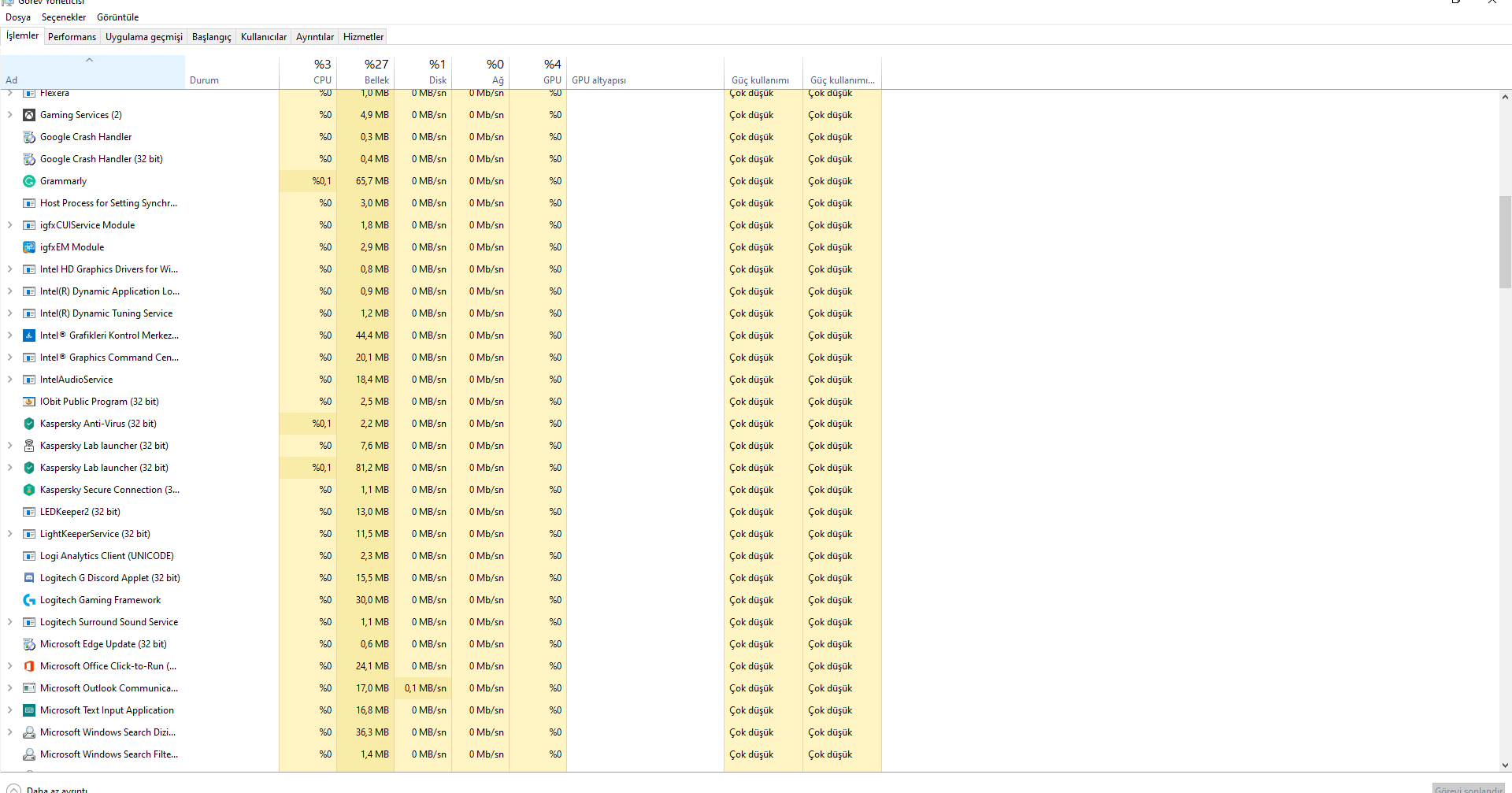Click the GPU altyapısı column header
The height and width of the screenshot is (793, 1512).
click(645, 72)
